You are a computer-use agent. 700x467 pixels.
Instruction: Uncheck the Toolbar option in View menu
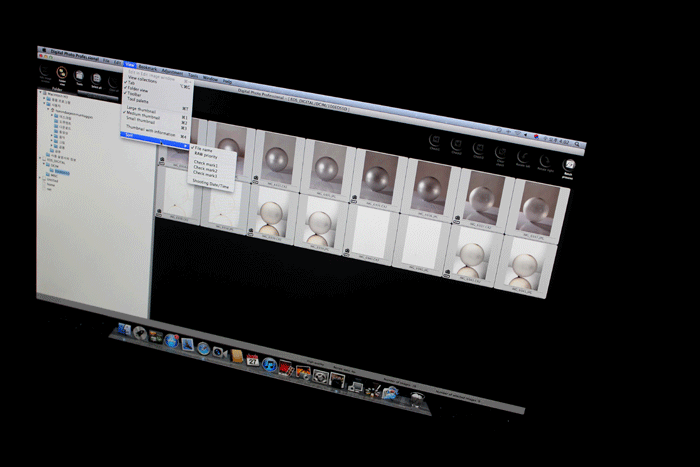pos(137,94)
